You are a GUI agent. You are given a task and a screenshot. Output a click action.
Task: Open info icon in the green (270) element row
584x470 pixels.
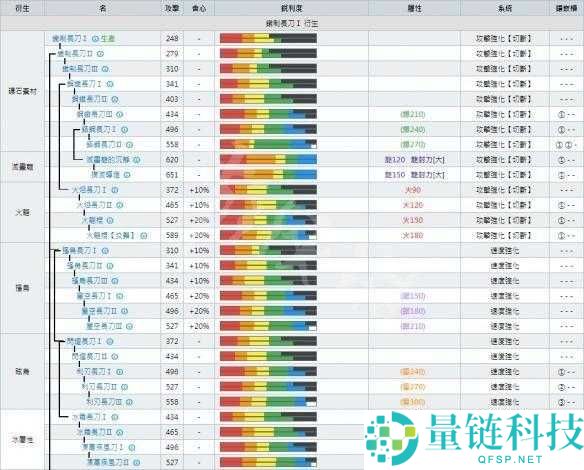pyautogui.click(x=129, y=145)
